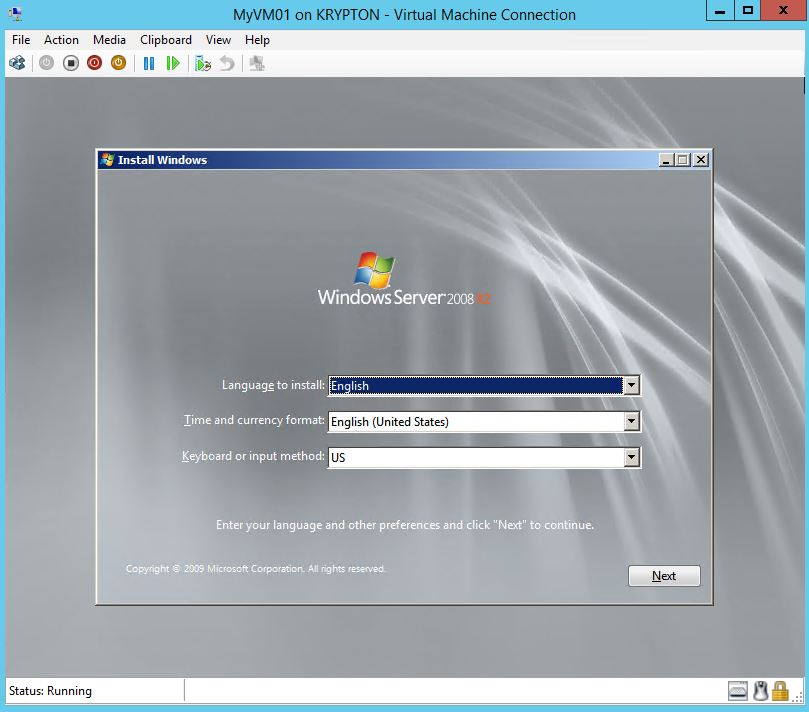
Task: Click the keyboard status icon in the status bar
Action: click(x=738, y=691)
